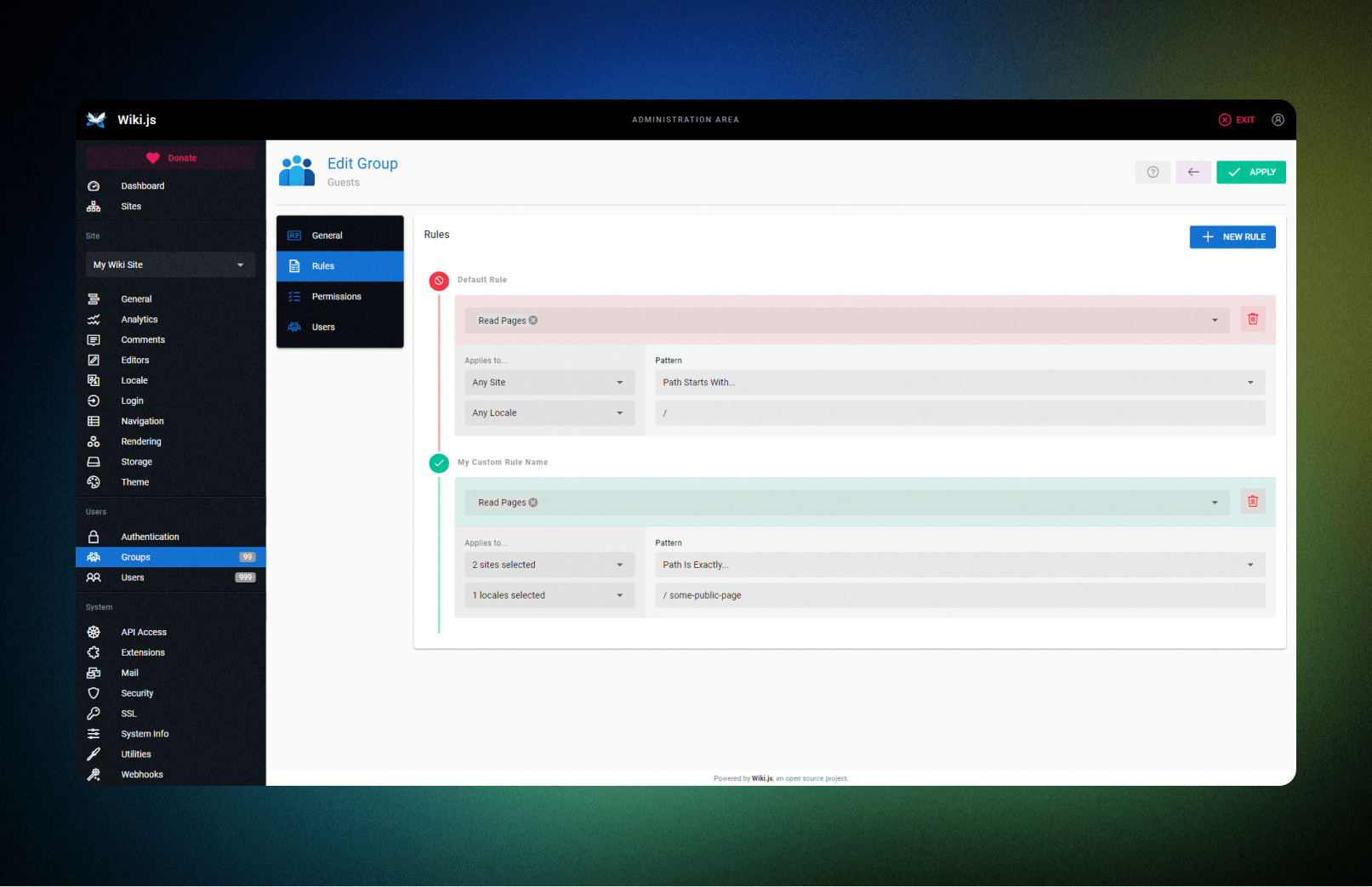Open the My Wiki Site selector
The height and width of the screenshot is (887, 1372).
tap(170, 264)
